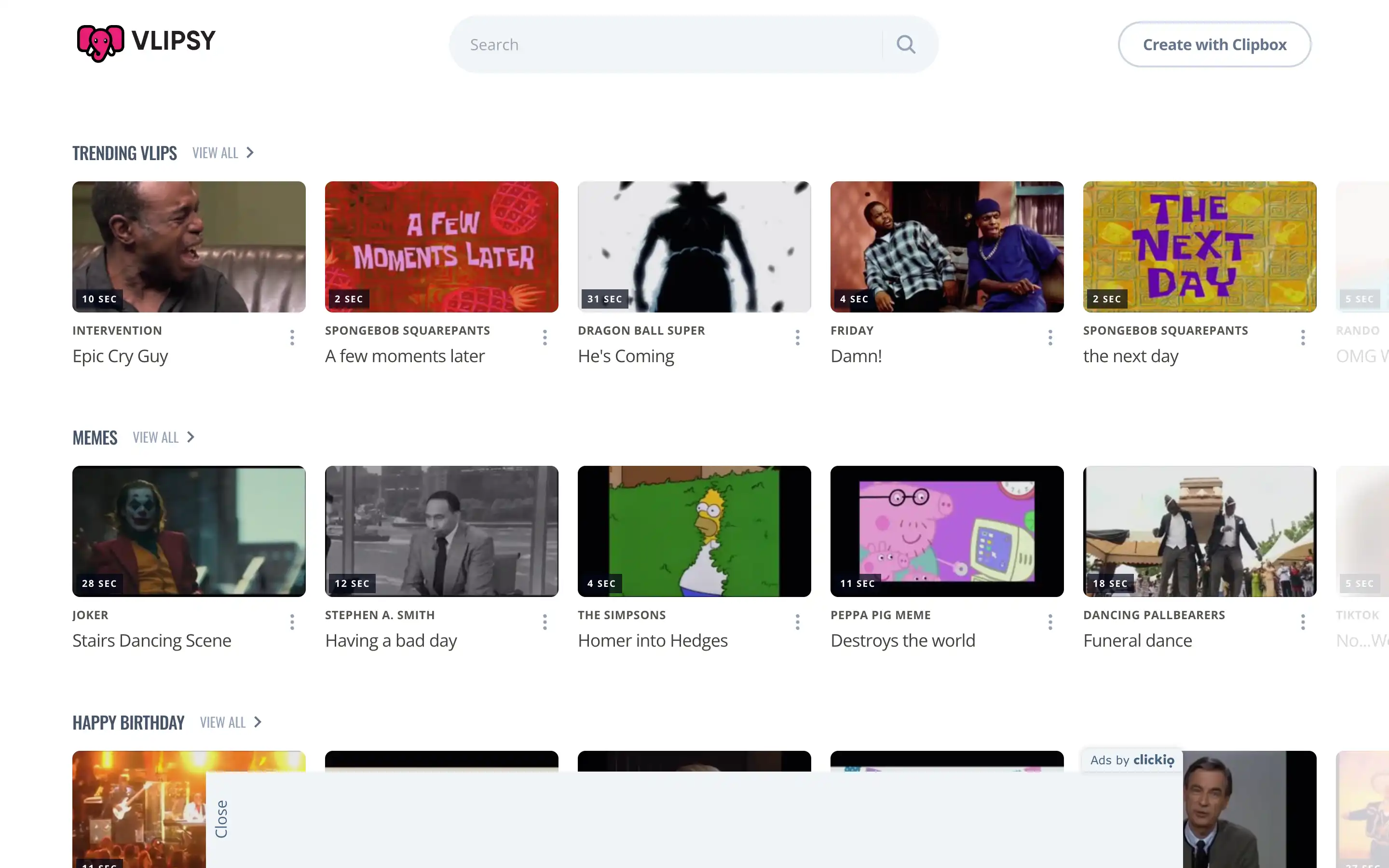Open options menu for the next day clip
Image resolution: width=1389 pixels, height=868 pixels.
pos(1302,338)
